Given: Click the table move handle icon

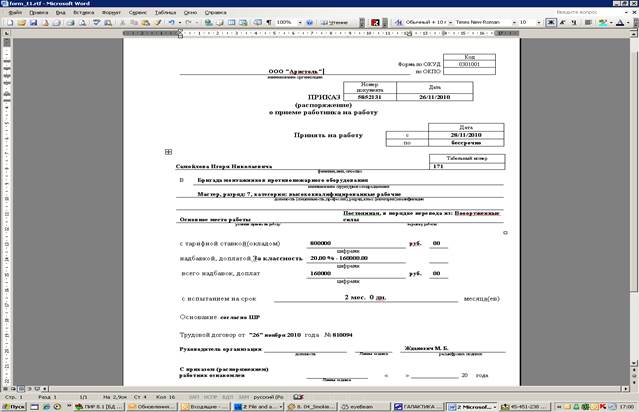Looking at the screenshot, I should [168, 152].
